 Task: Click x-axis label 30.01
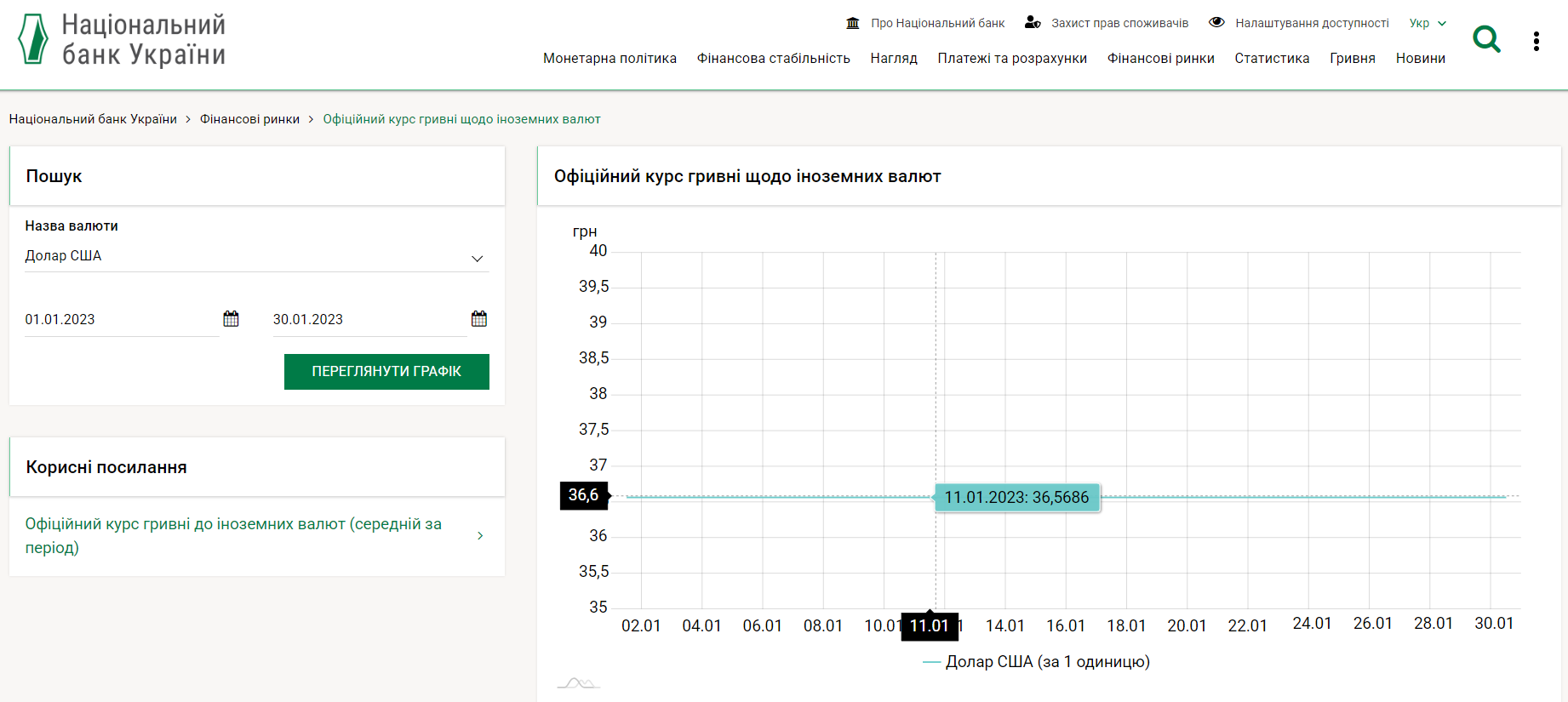click(x=1494, y=624)
